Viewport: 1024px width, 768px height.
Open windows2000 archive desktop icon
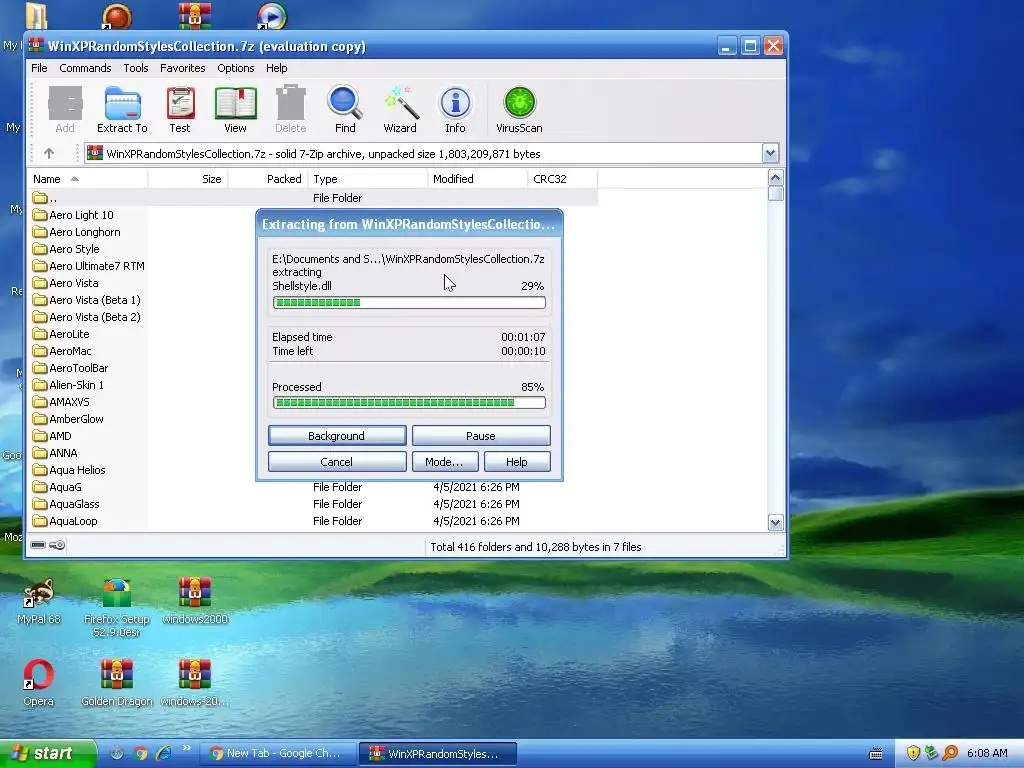[x=195, y=601]
